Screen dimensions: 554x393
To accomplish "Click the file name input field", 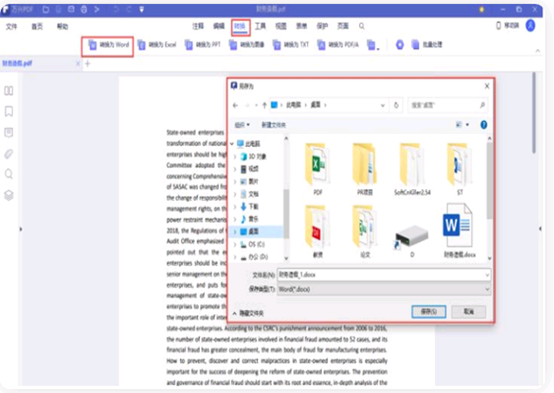I will point(384,275).
